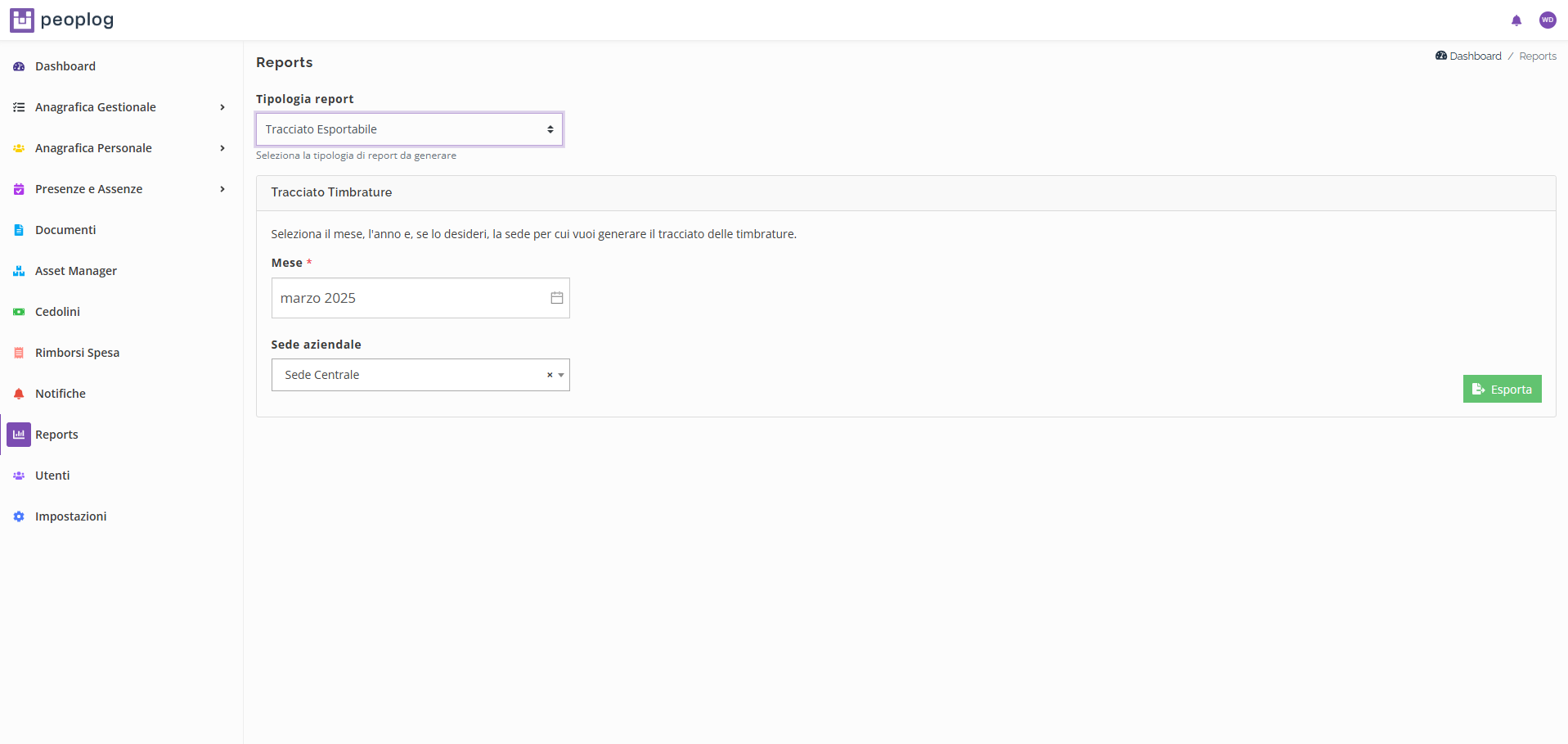Screen dimensions: 1568x744
Task: Expand the Anagrafica Personale menu chevron
Action: (x=222, y=148)
